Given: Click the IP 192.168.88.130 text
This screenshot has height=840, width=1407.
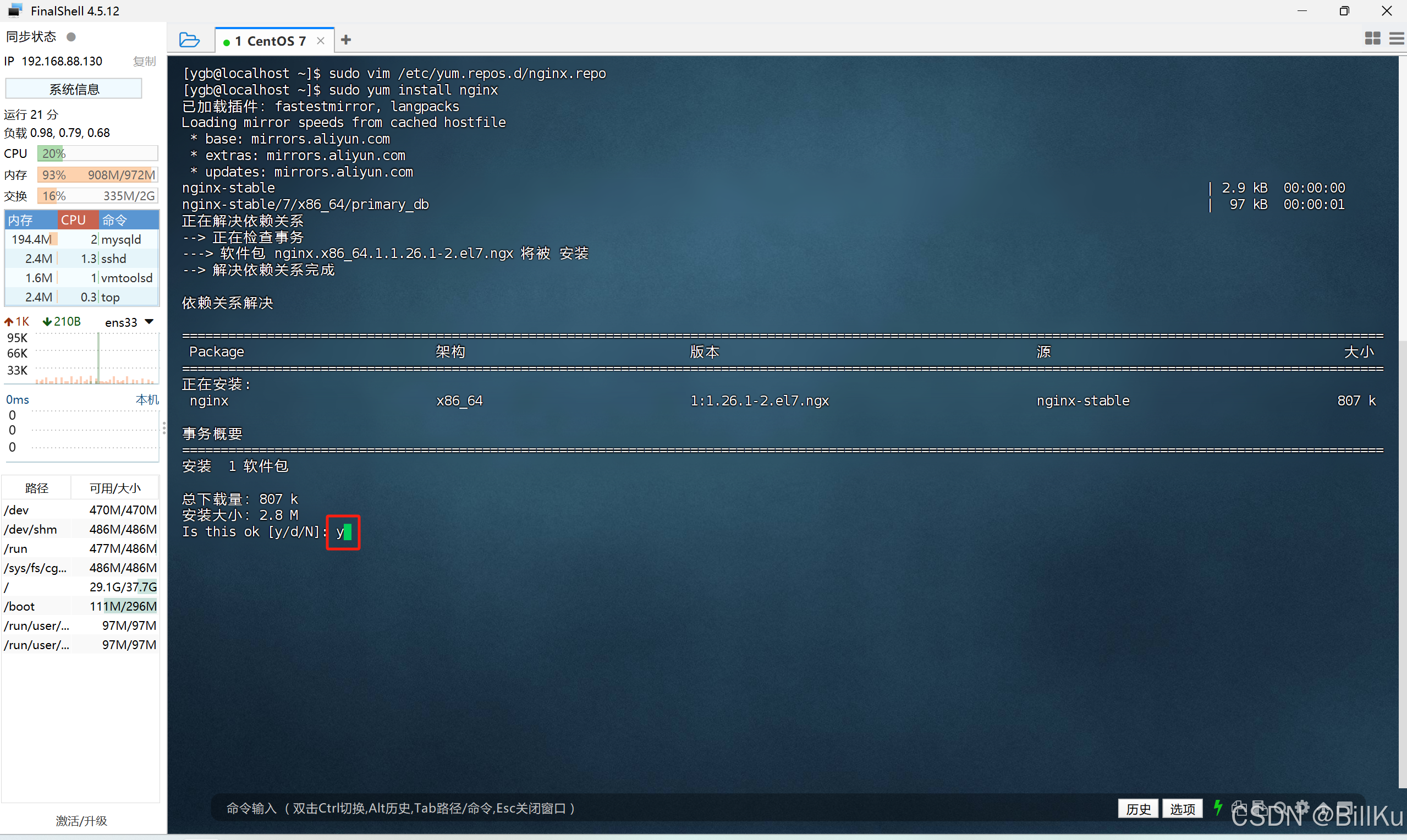Looking at the screenshot, I should (53, 61).
